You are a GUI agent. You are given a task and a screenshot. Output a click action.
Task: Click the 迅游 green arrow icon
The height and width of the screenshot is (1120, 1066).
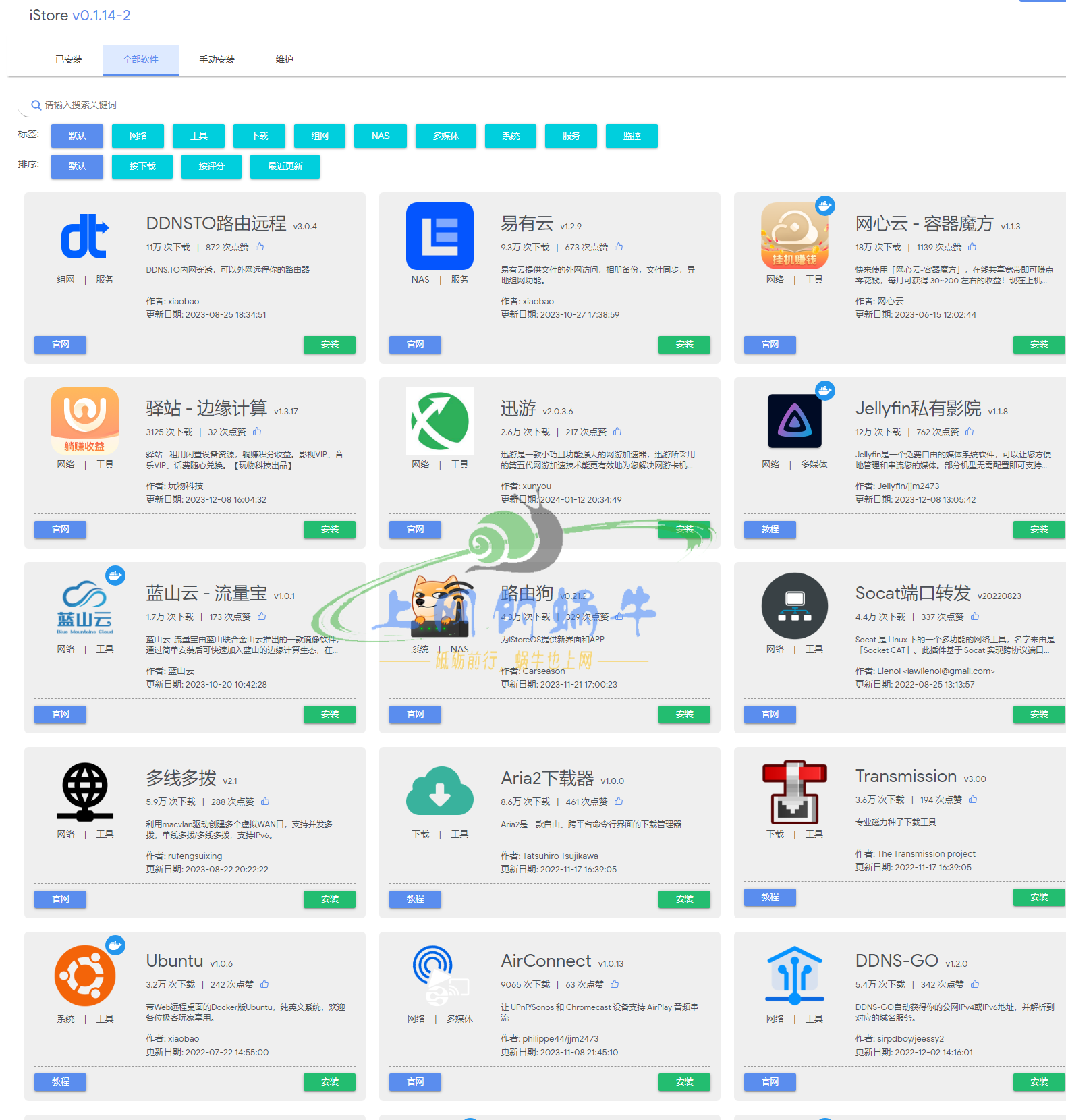point(440,421)
